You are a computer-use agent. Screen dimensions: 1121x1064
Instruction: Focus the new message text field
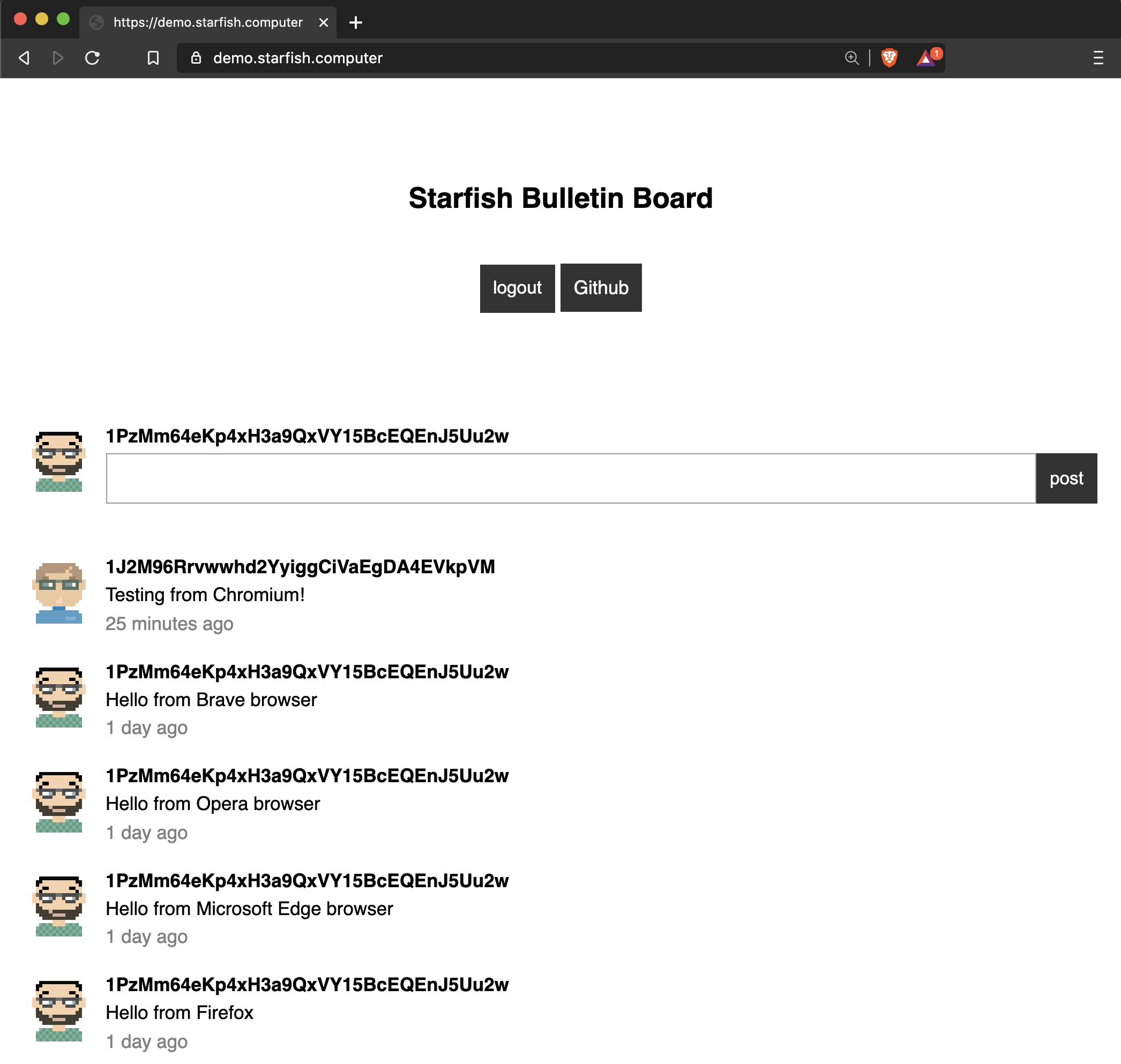(x=570, y=478)
